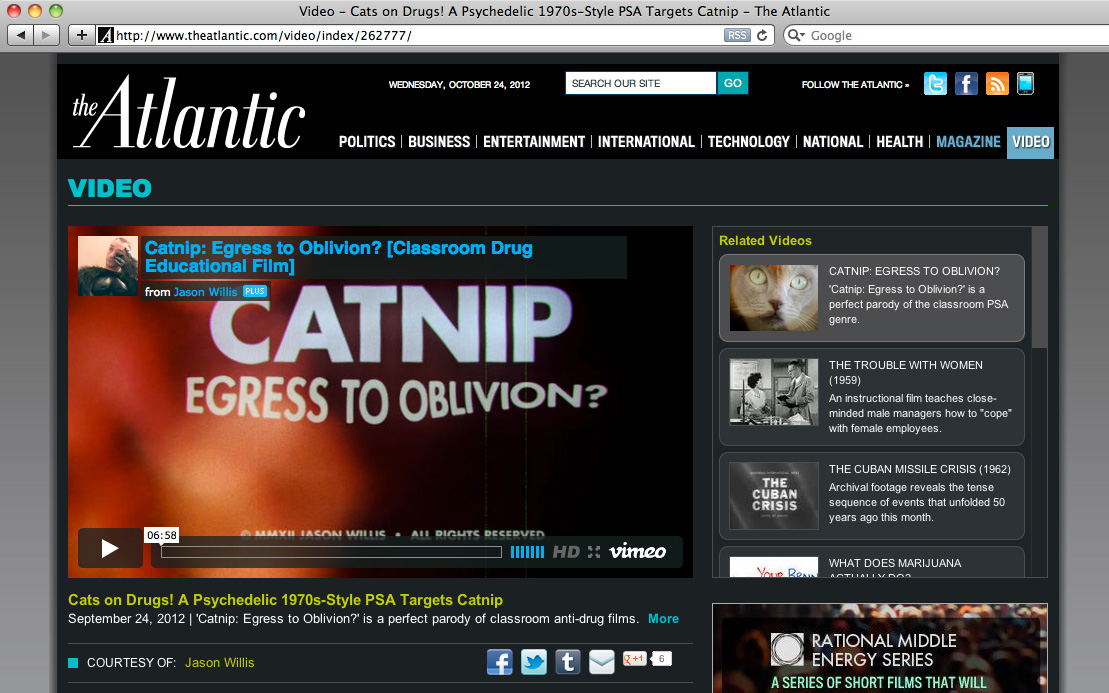The height and width of the screenshot is (693, 1109).
Task: Share the video on Facebook below the player
Action: coord(500,661)
